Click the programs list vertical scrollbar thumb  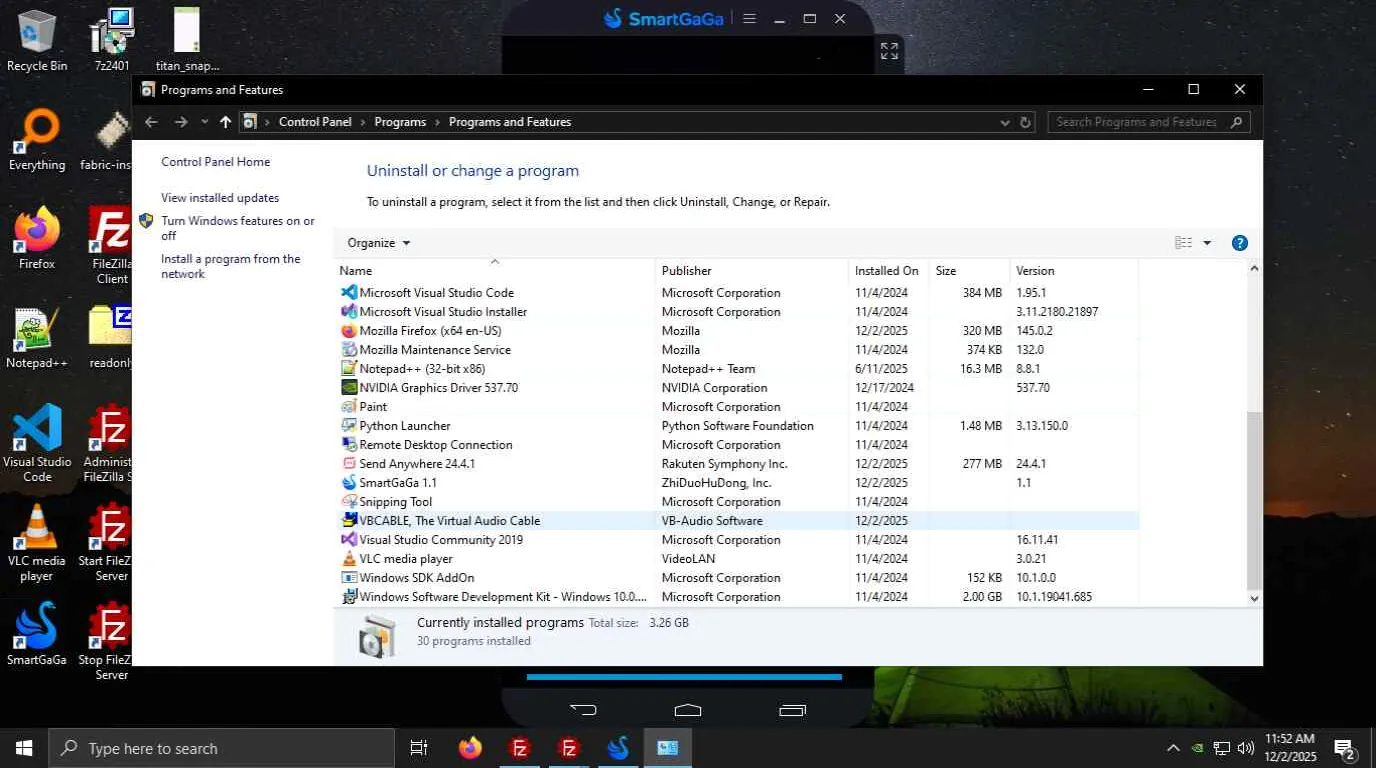click(x=1255, y=500)
